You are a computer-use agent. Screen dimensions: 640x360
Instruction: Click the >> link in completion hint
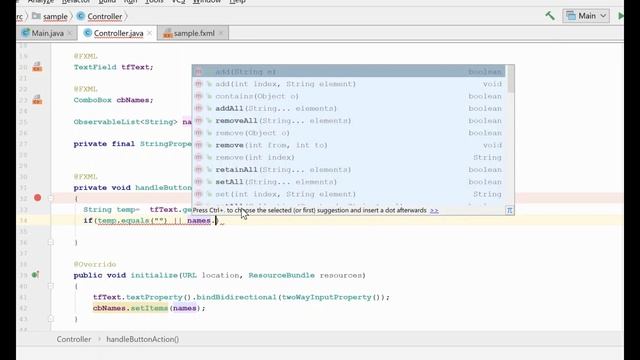pyautogui.click(x=434, y=211)
